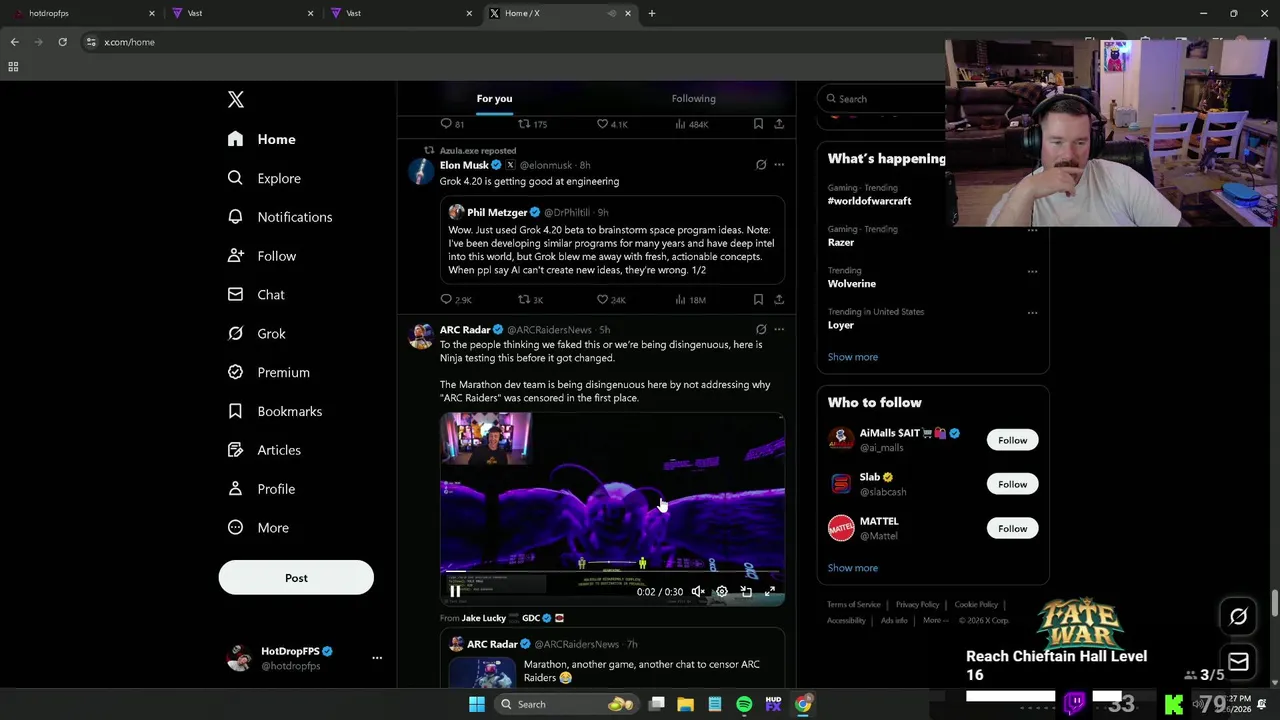Click the Follow people icon in sidebar
This screenshot has width=1280, height=720.
point(235,256)
